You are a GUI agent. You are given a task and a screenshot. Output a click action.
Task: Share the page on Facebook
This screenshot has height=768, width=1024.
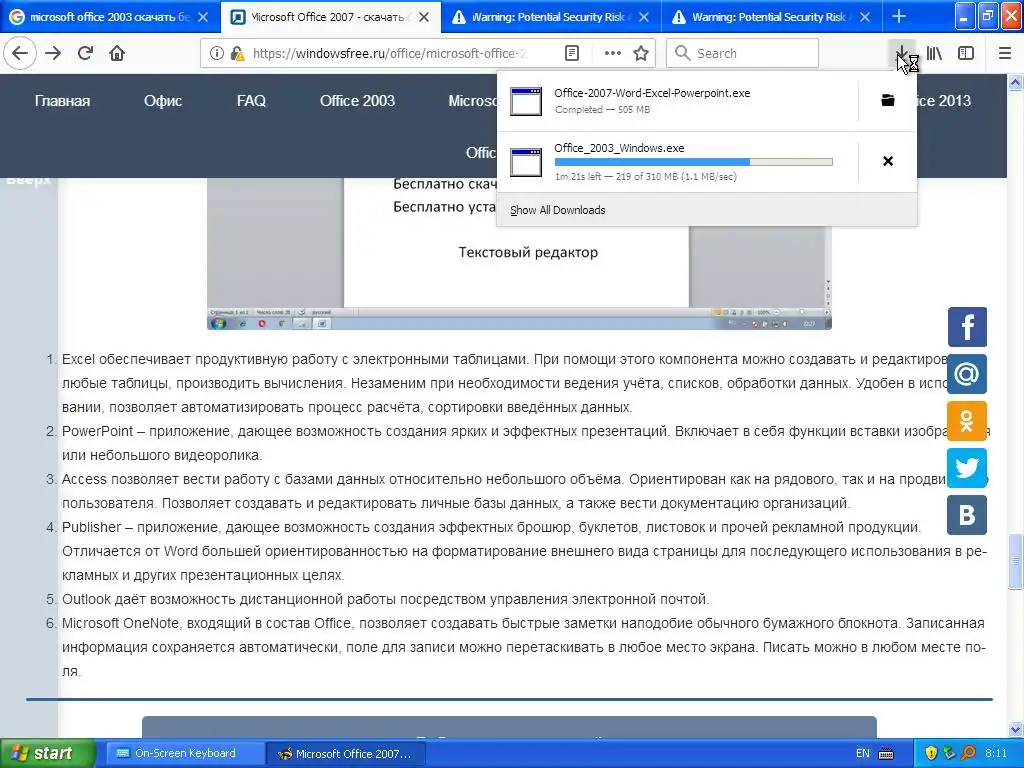(x=967, y=327)
